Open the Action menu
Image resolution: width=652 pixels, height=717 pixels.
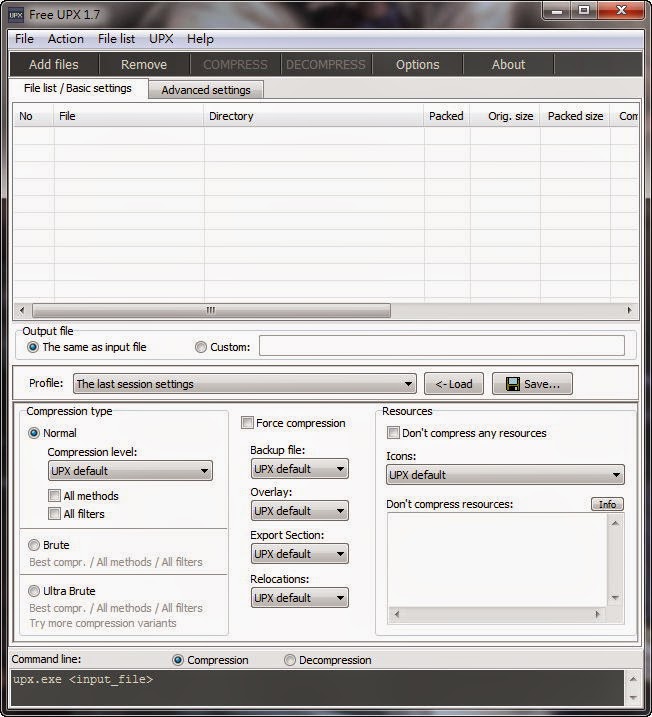[x=66, y=39]
